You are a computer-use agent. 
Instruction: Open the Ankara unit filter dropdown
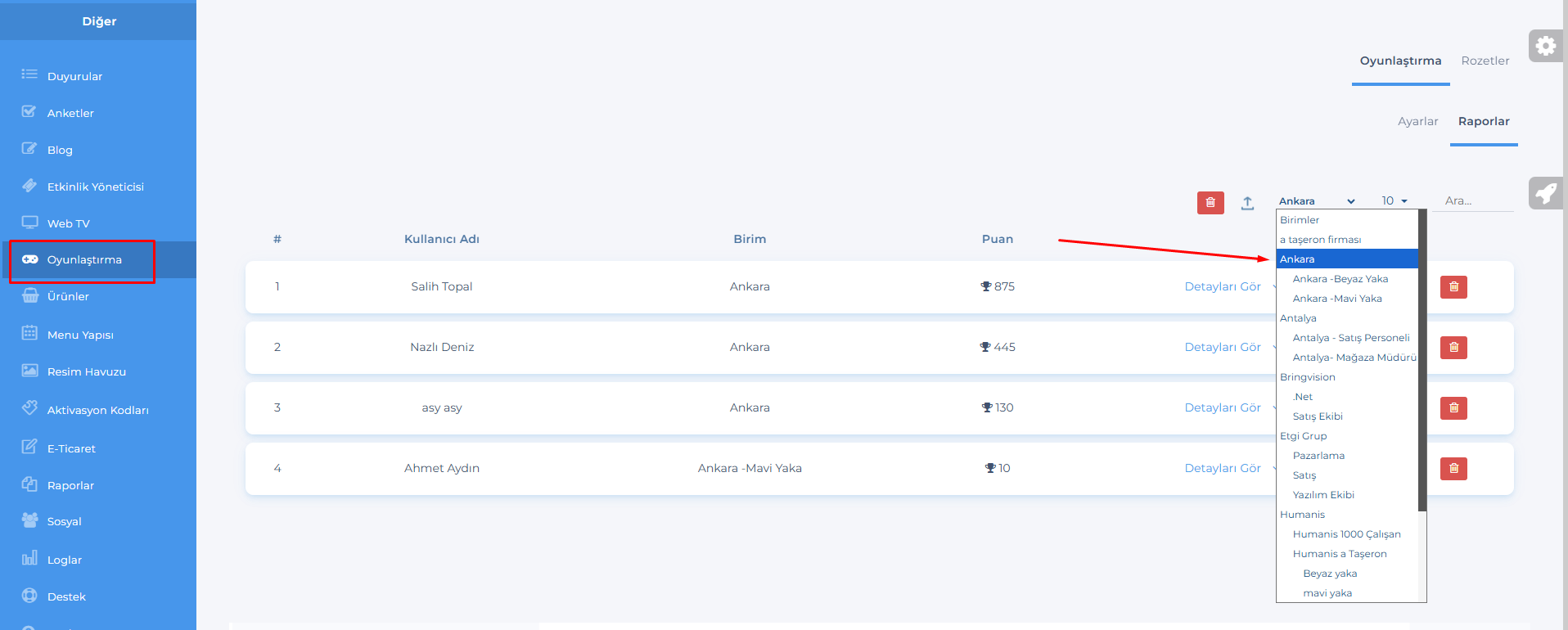pos(1316,201)
